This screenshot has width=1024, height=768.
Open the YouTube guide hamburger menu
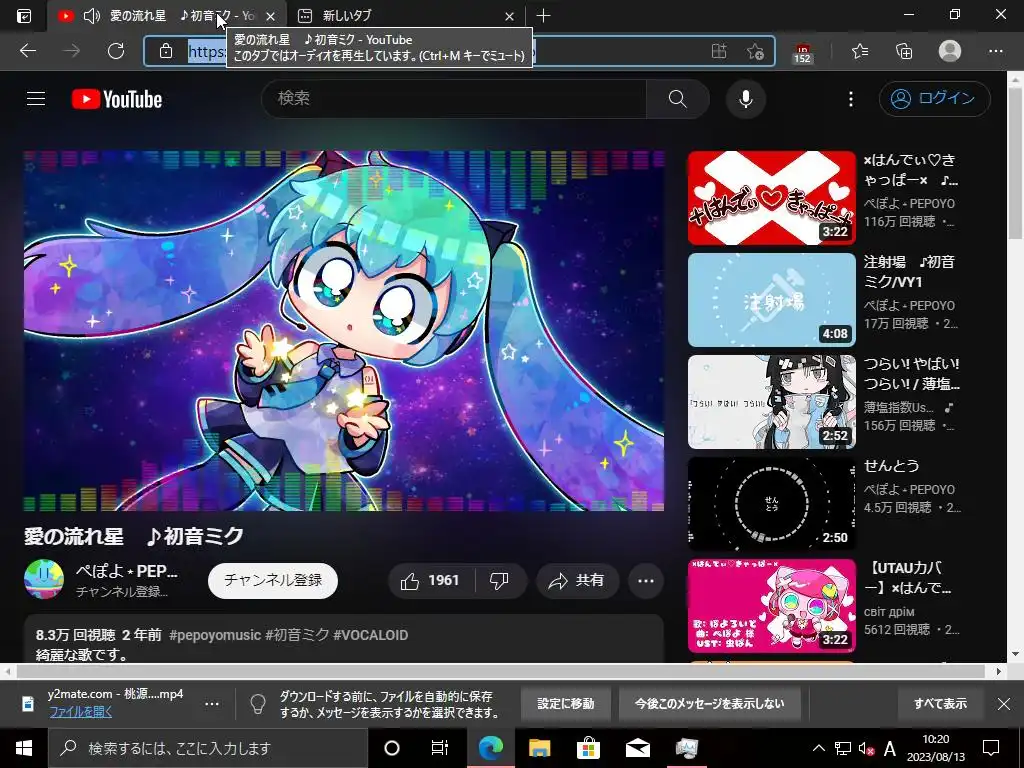36,99
